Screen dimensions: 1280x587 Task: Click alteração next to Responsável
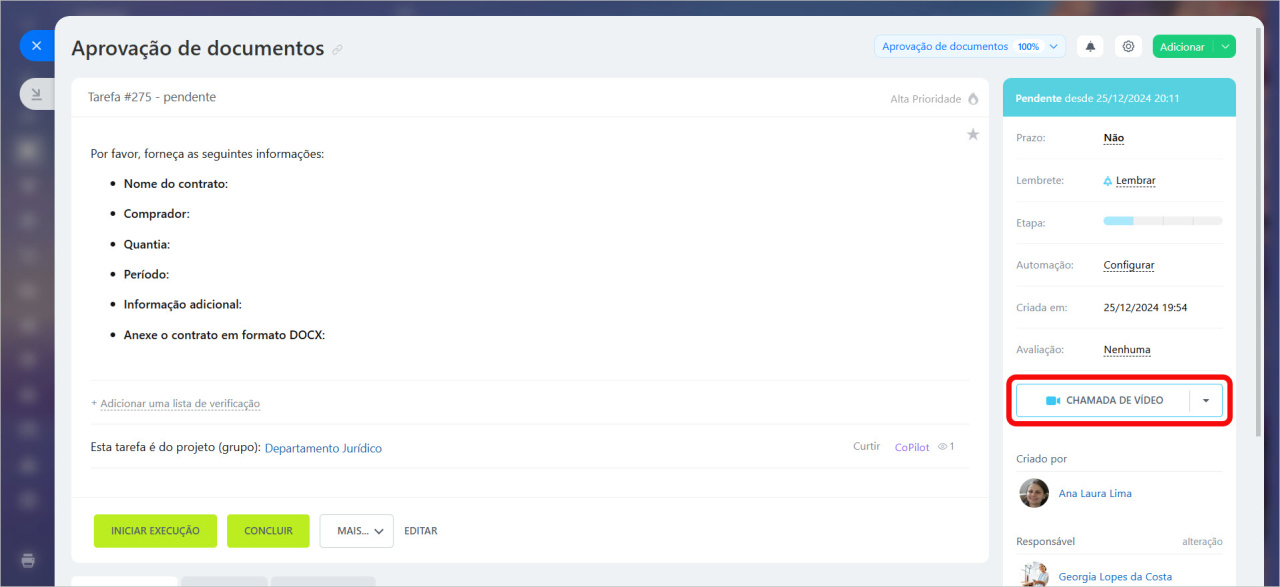pos(1202,541)
